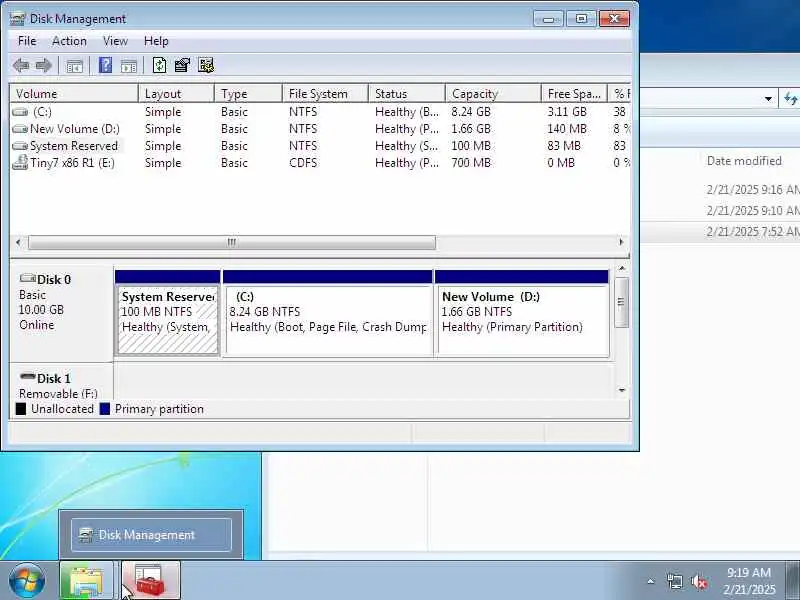Click the network tray icon
This screenshot has width=800, height=600.
click(x=674, y=581)
